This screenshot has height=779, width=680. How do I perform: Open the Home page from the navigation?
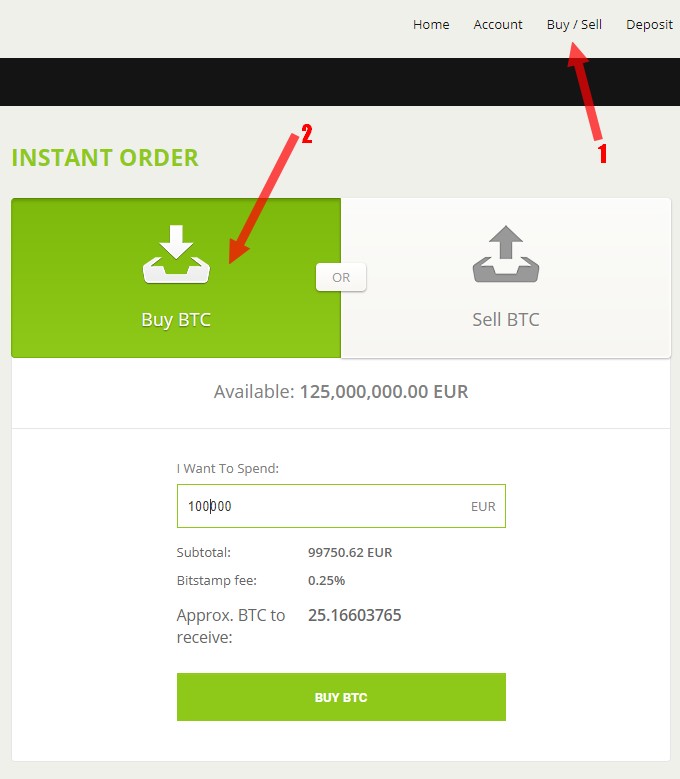pyautogui.click(x=431, y=24)
